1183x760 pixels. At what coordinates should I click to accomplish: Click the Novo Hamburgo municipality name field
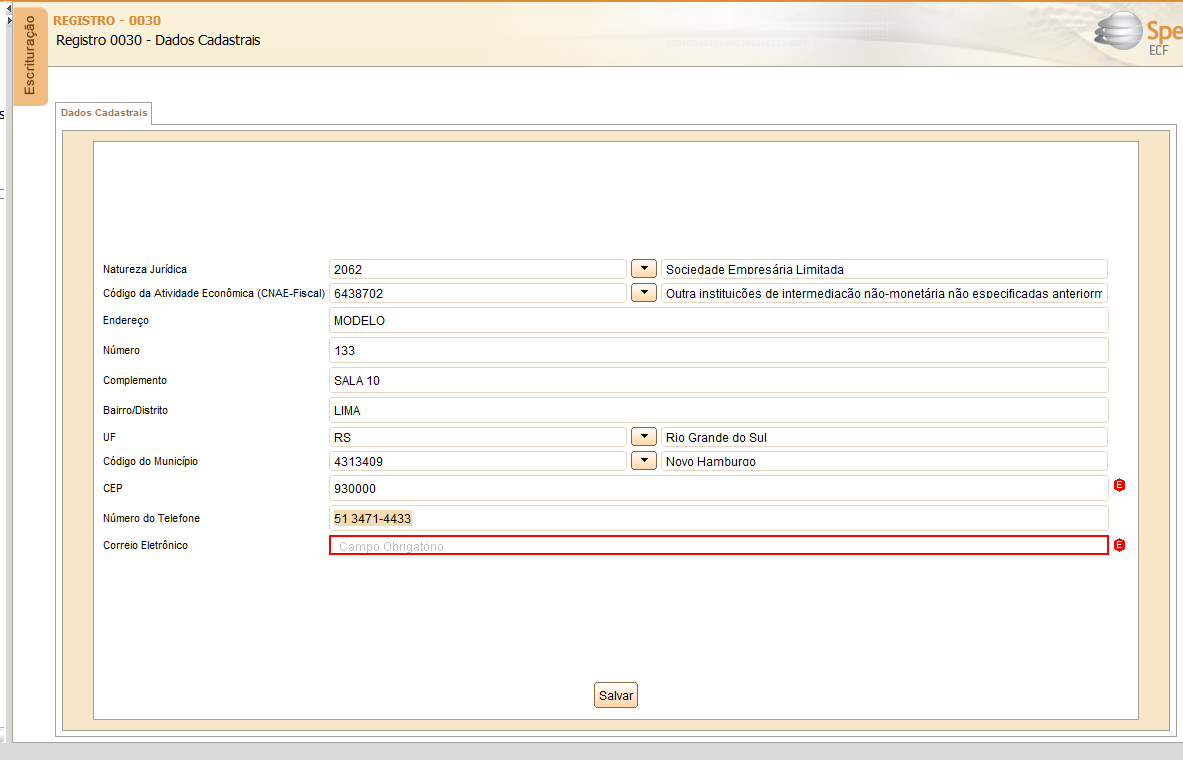tap(884, 461)
